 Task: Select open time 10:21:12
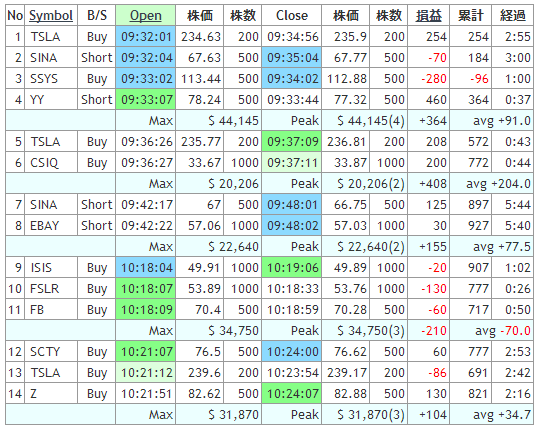(x=146, y=372)
